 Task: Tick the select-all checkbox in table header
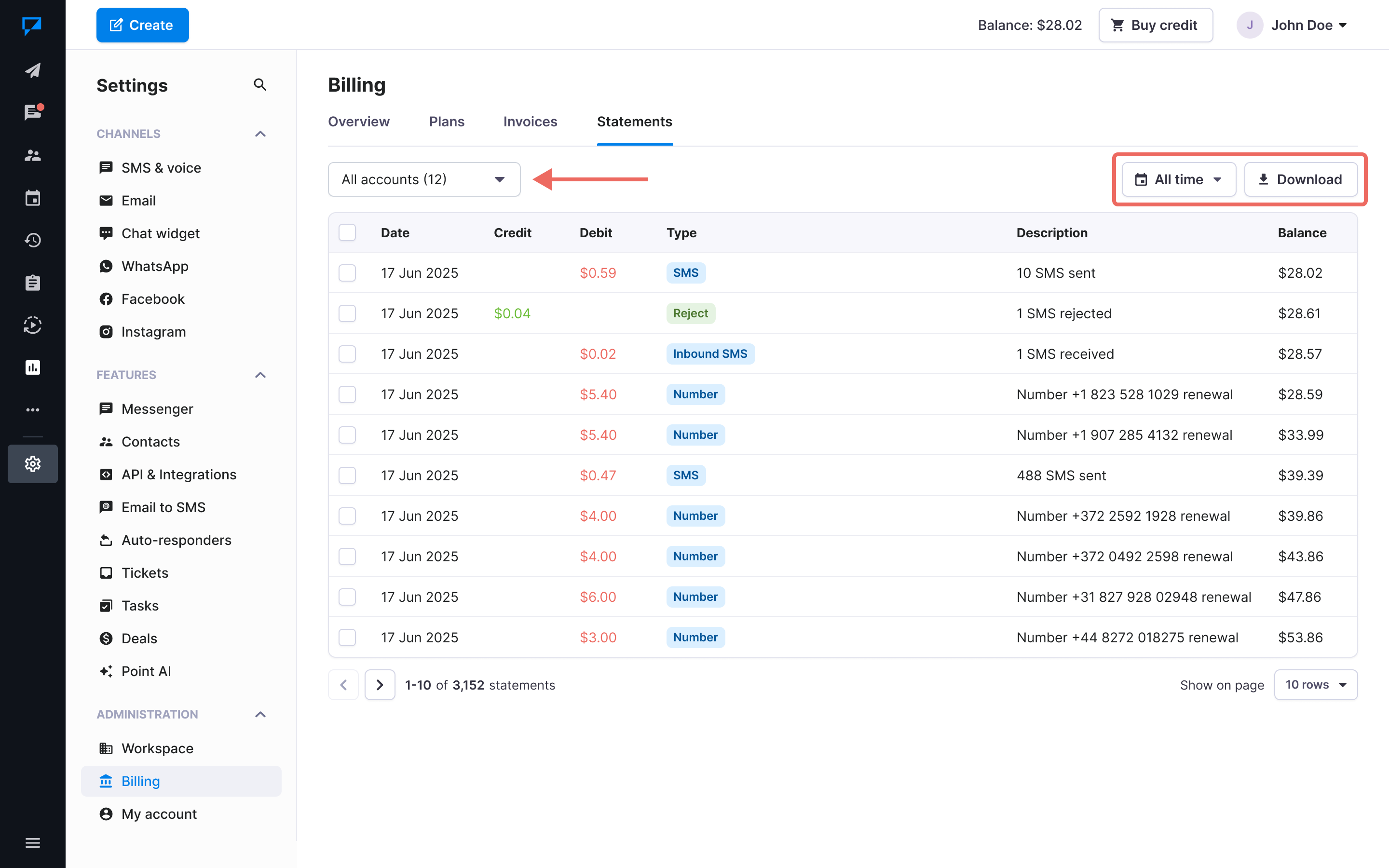(347, 232)
